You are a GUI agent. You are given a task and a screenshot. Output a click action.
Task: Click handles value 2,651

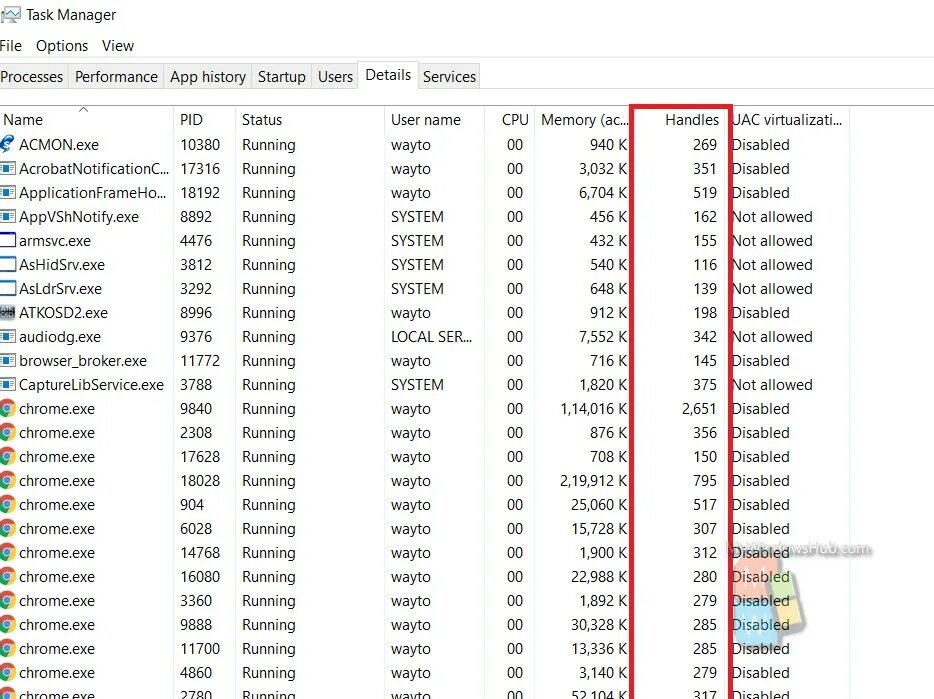pyautogui.click(x=699, y=409)
